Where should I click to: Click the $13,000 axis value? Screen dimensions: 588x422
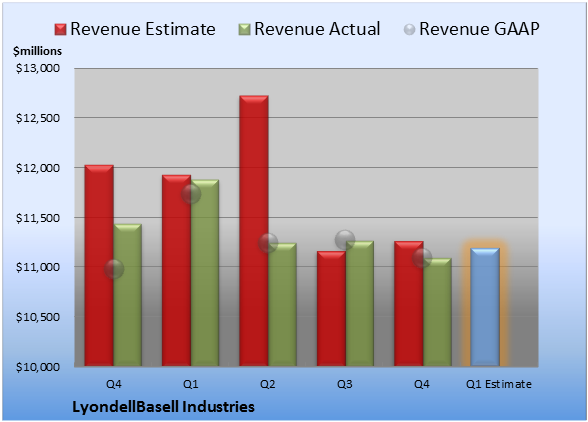click(x=38, y=68)
